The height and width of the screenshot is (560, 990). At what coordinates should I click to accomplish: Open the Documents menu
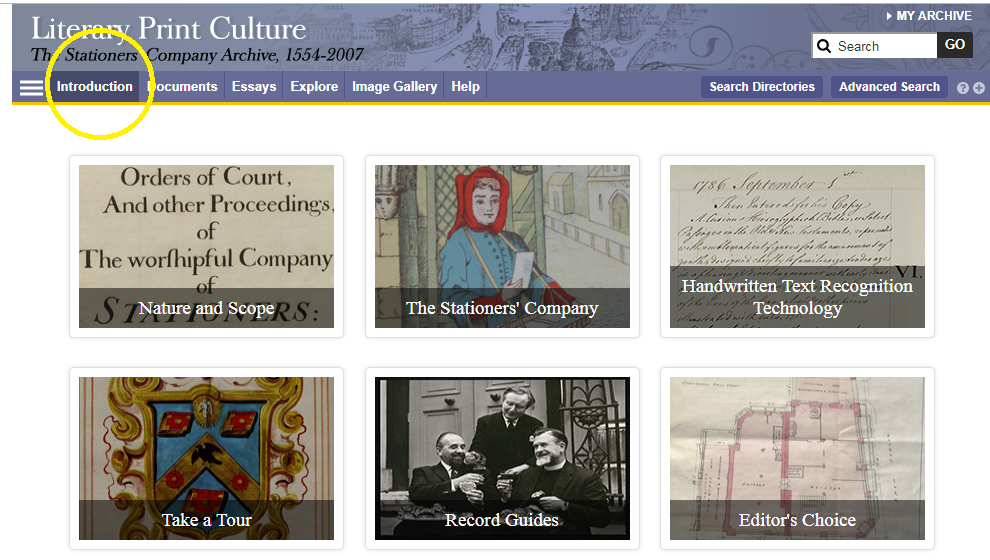click(182, 86)
